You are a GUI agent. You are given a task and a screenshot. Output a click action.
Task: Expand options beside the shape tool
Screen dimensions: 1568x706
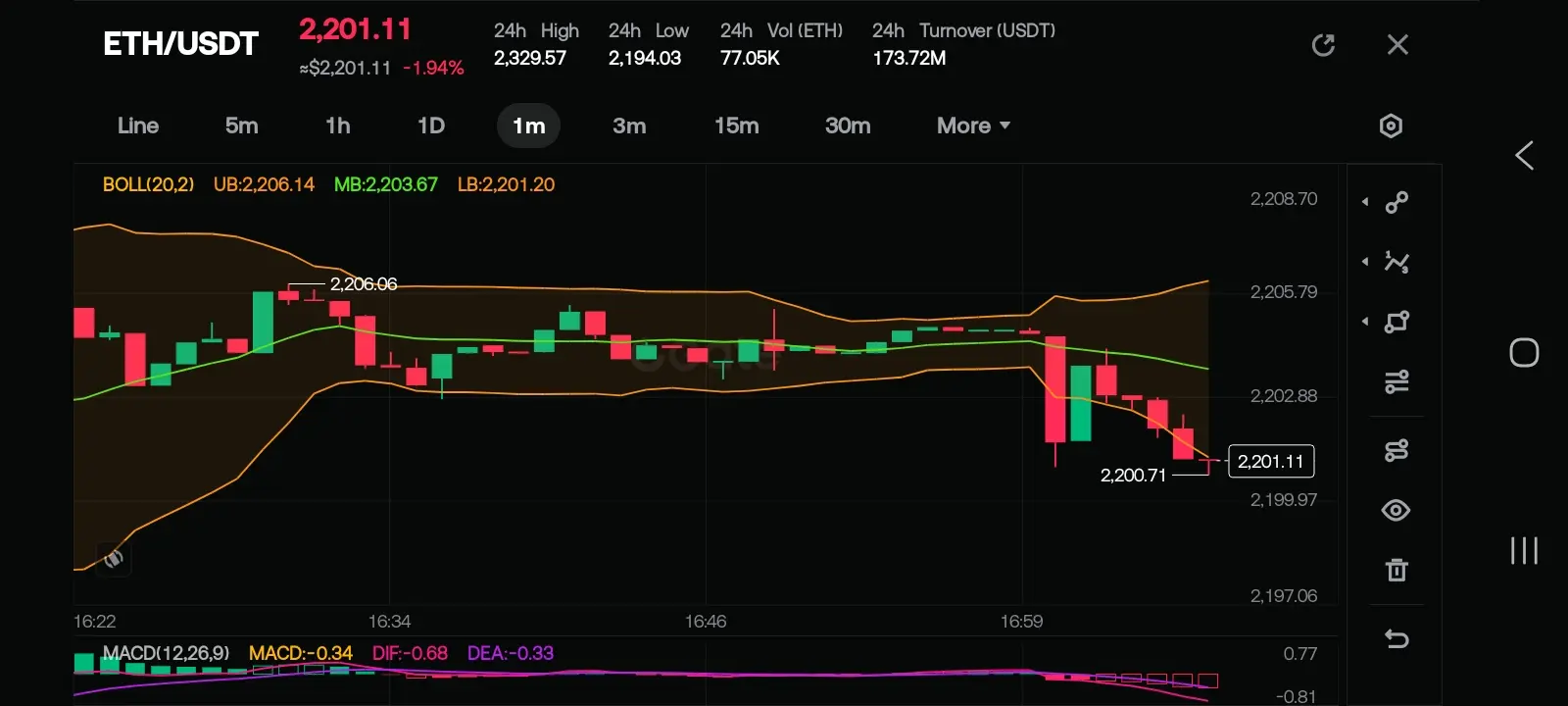point(1365,322)
